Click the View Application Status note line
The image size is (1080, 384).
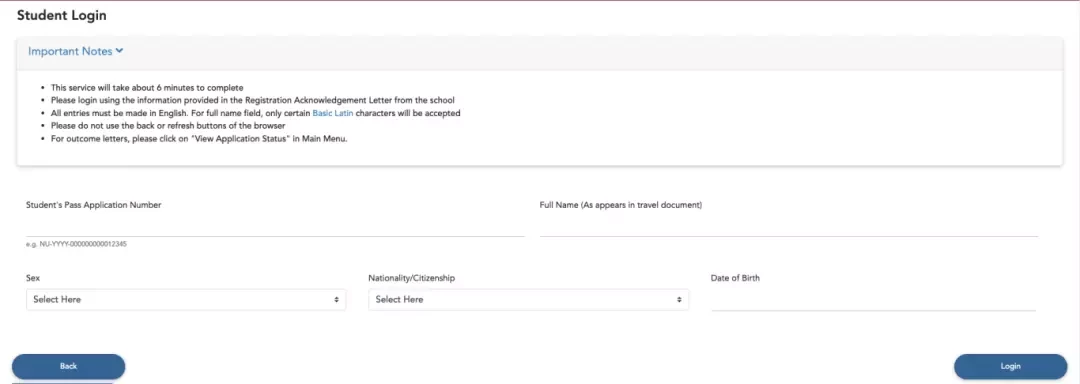[199, 138]
